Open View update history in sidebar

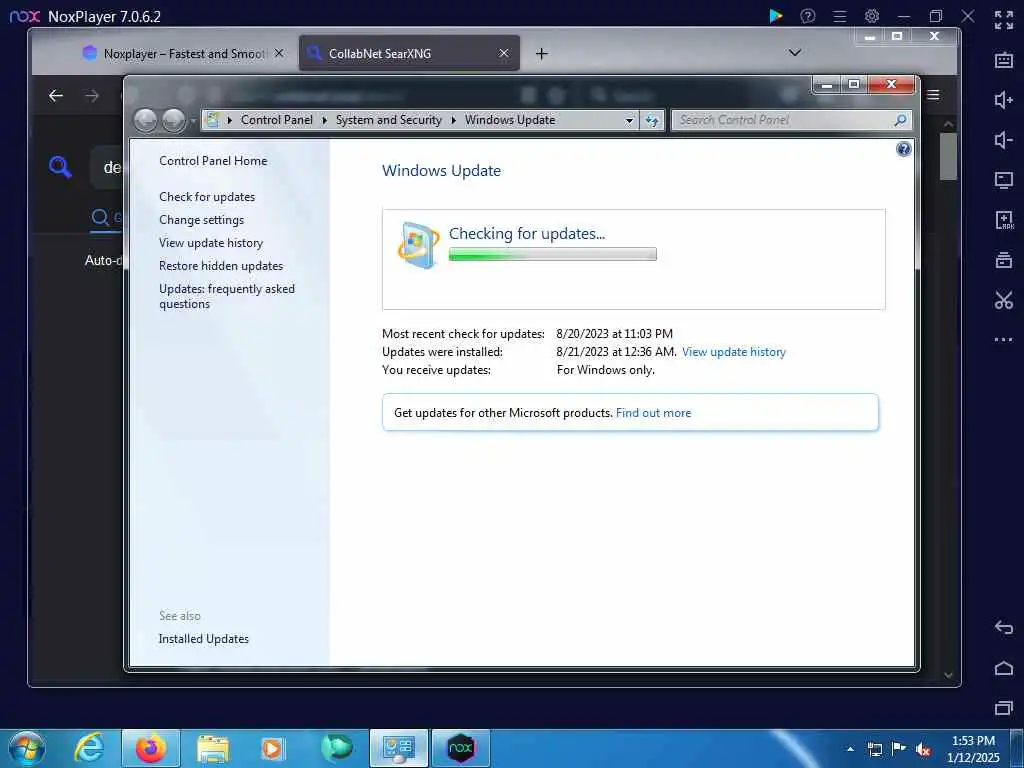(211, 243)
